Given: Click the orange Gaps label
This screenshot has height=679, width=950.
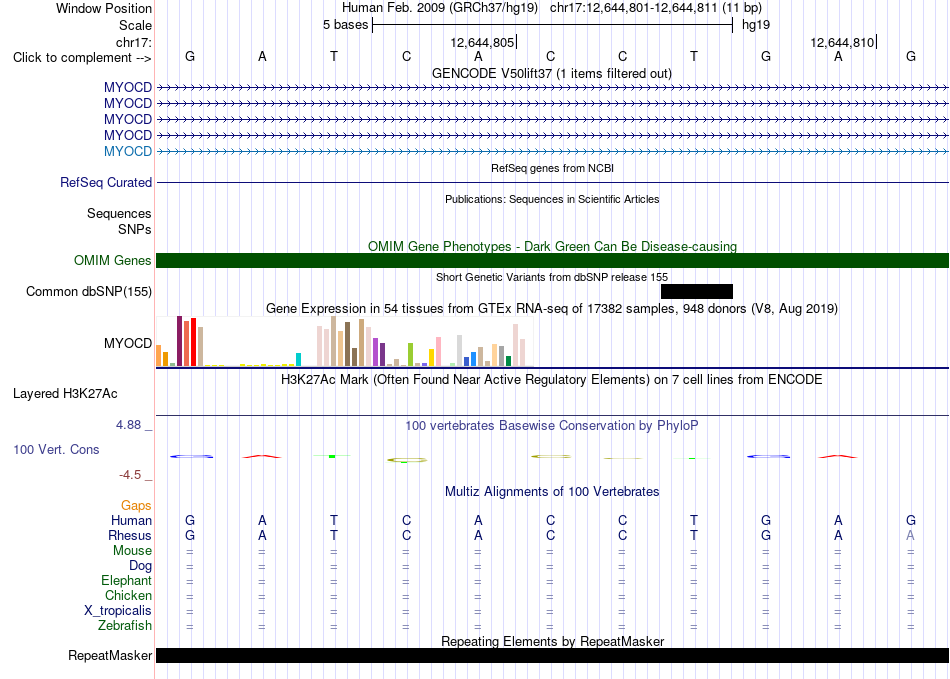Looking at the screenshot, I should tap(136, 505).
